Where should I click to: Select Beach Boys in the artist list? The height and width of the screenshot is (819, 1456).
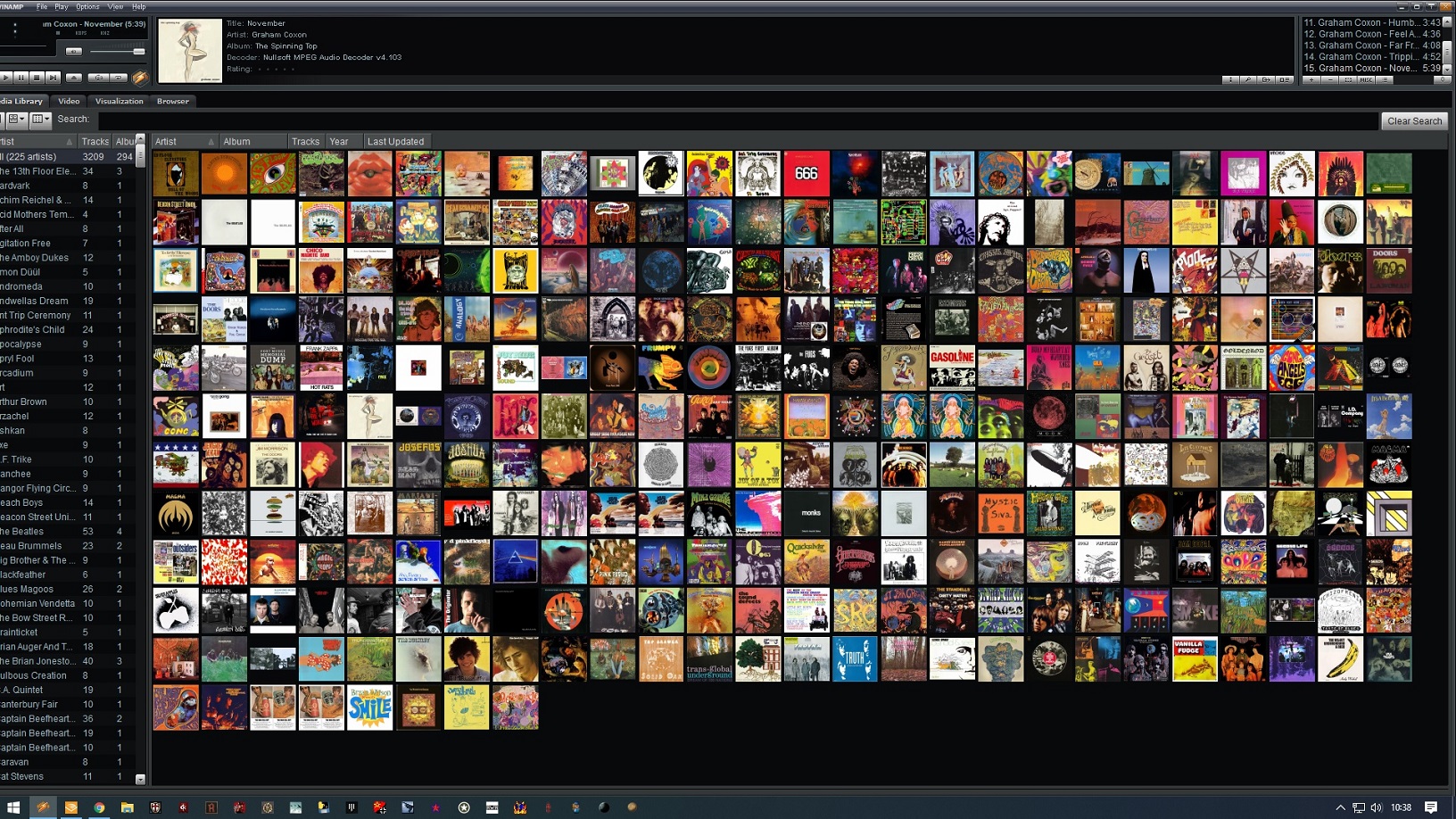pos(67,502)
